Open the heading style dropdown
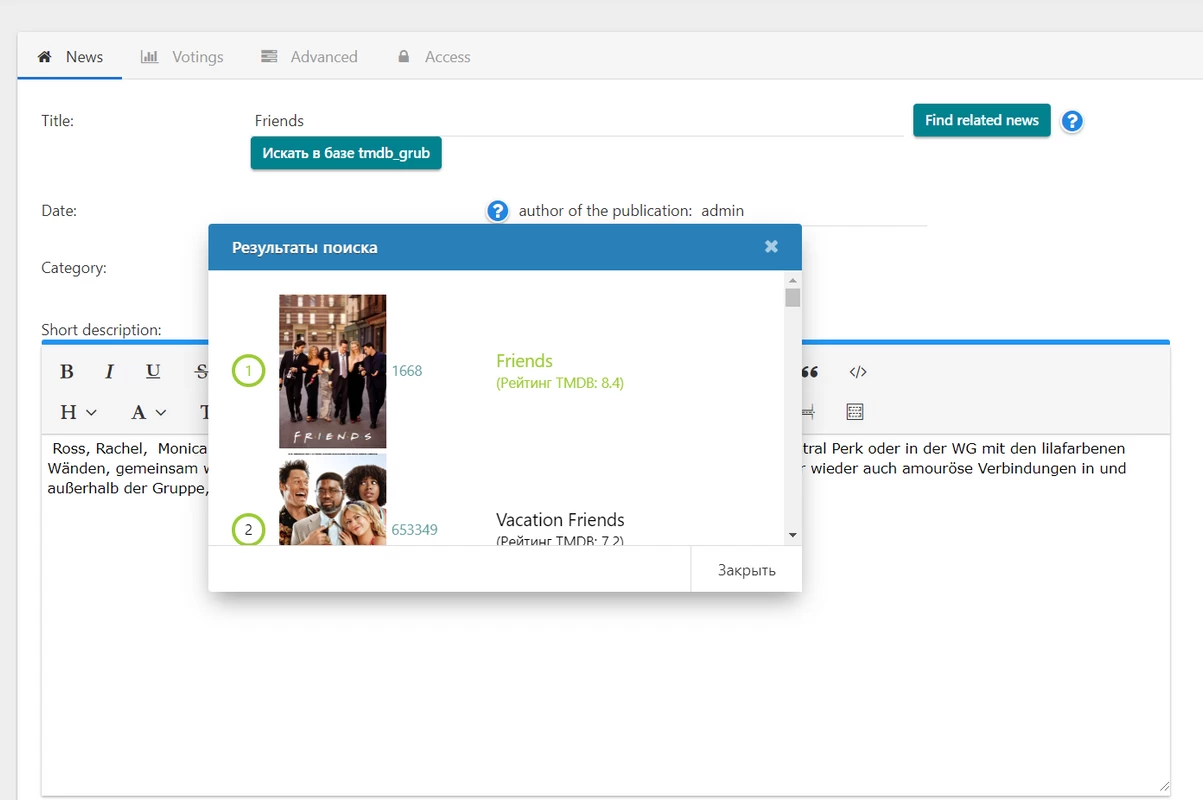Viewport: 1203px width, 800px height. click(78, 412)
